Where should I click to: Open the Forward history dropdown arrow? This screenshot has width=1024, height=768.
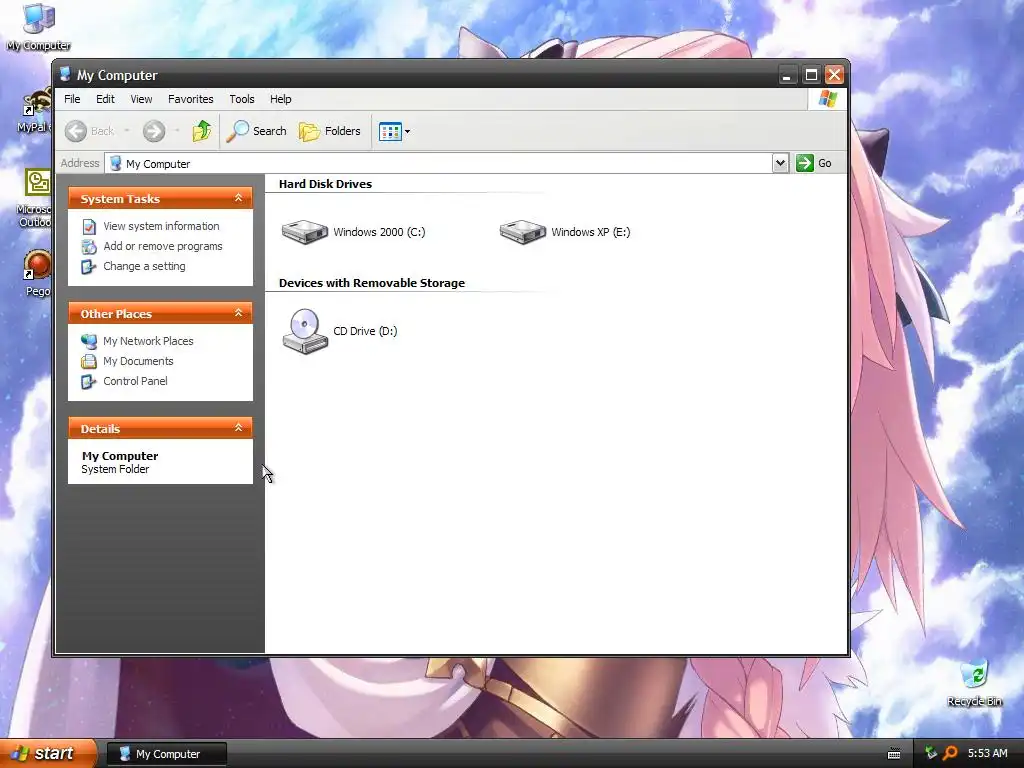[177, 131]
